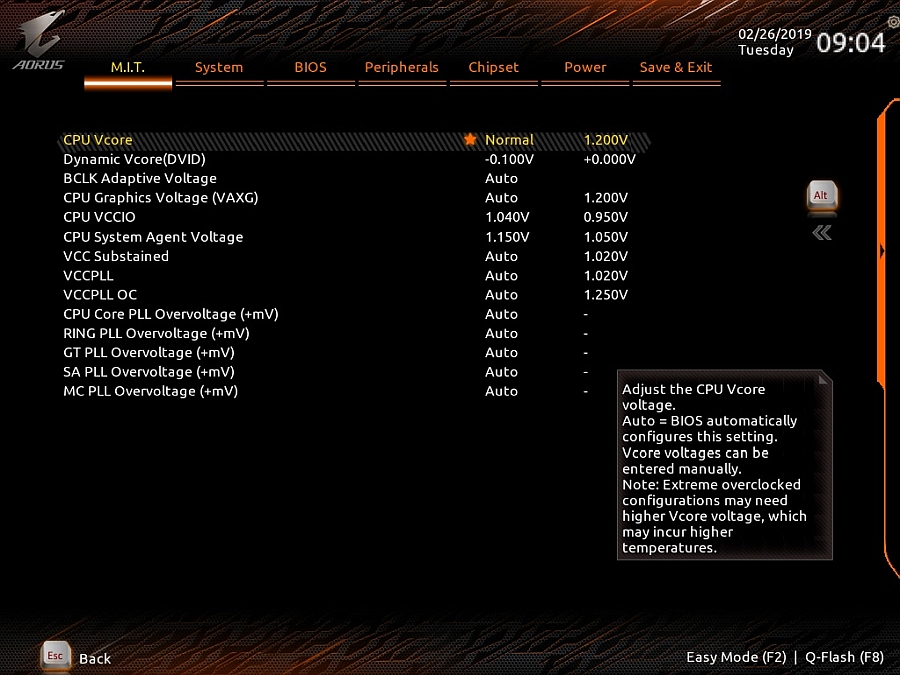Screen dimensions: 900x675
Task: Open VCCPLL OC Auto value
Action: pos(501,295)
